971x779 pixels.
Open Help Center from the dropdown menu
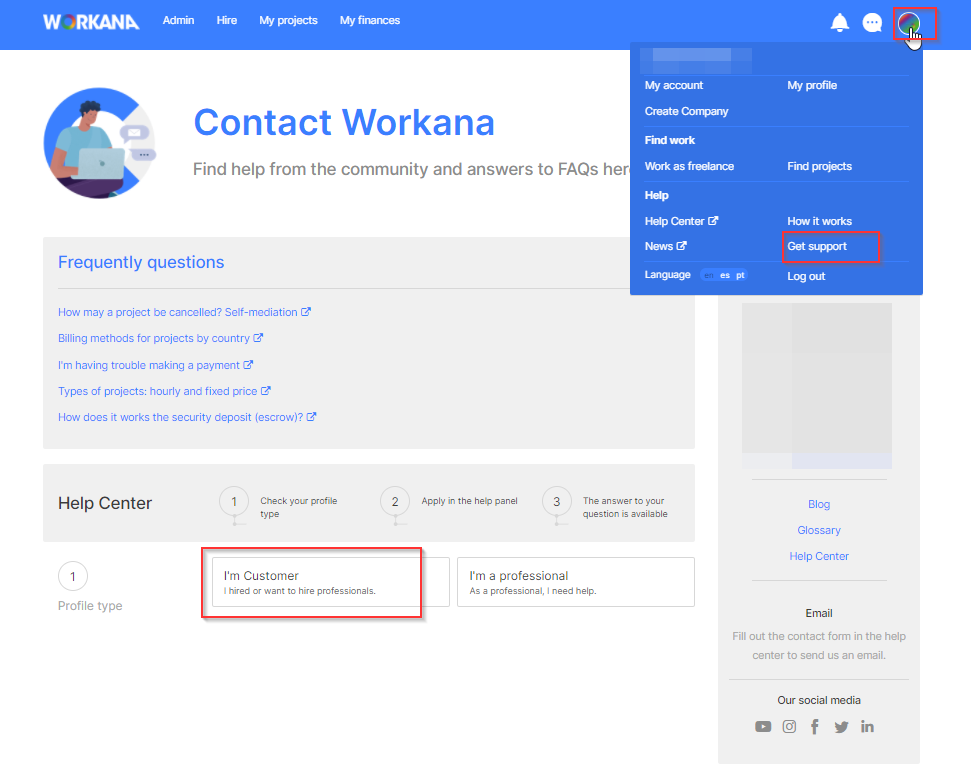point(681,221)
